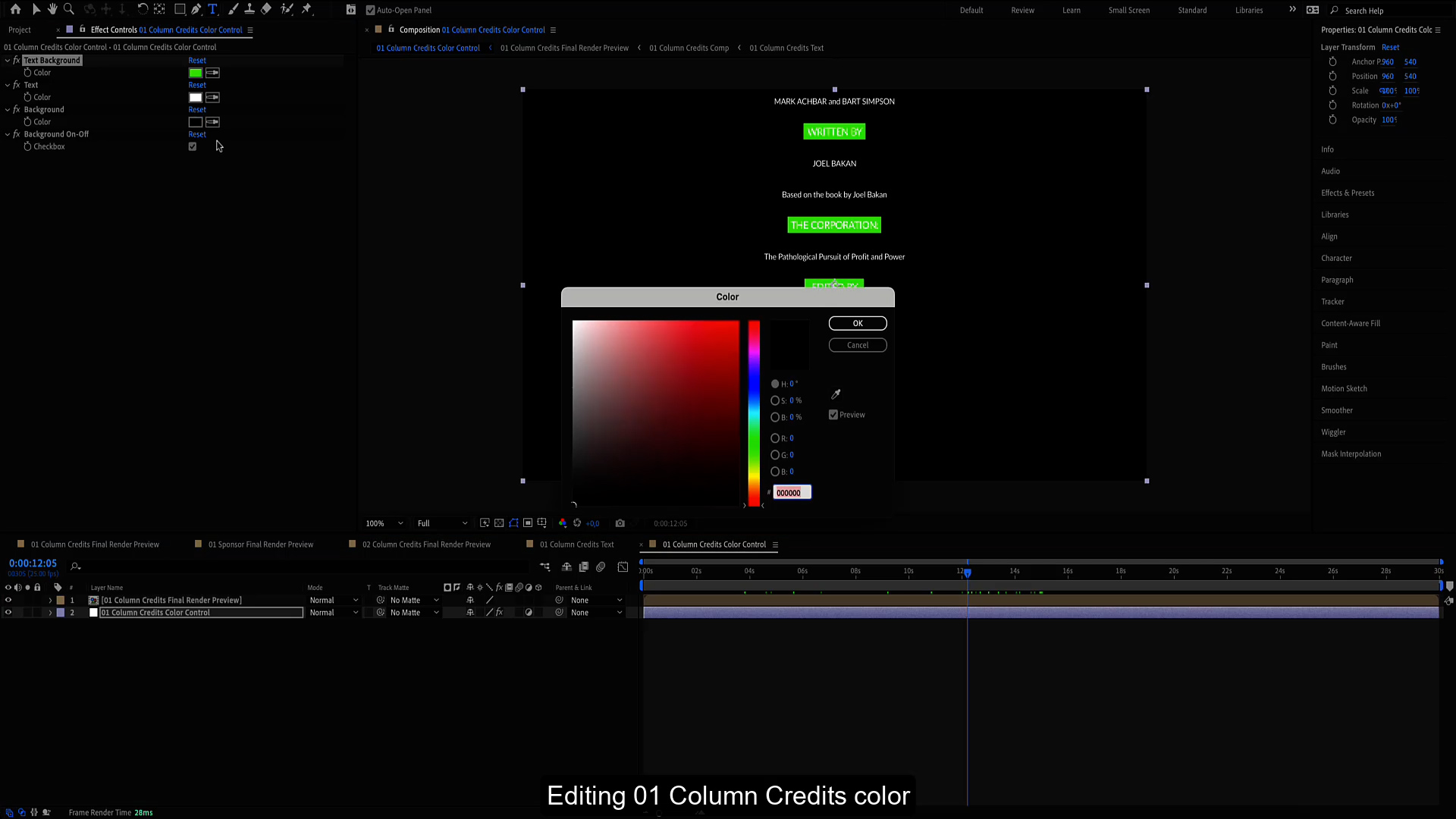Select the Hand tool
1456x819 pixels.
pos(52,9)
